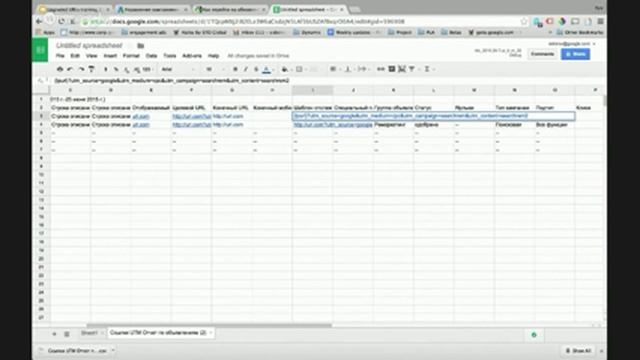The width and height of the screenshot is (640, 360).
Task: Open the horizontal align dropdown
Action: click(334, 69)
